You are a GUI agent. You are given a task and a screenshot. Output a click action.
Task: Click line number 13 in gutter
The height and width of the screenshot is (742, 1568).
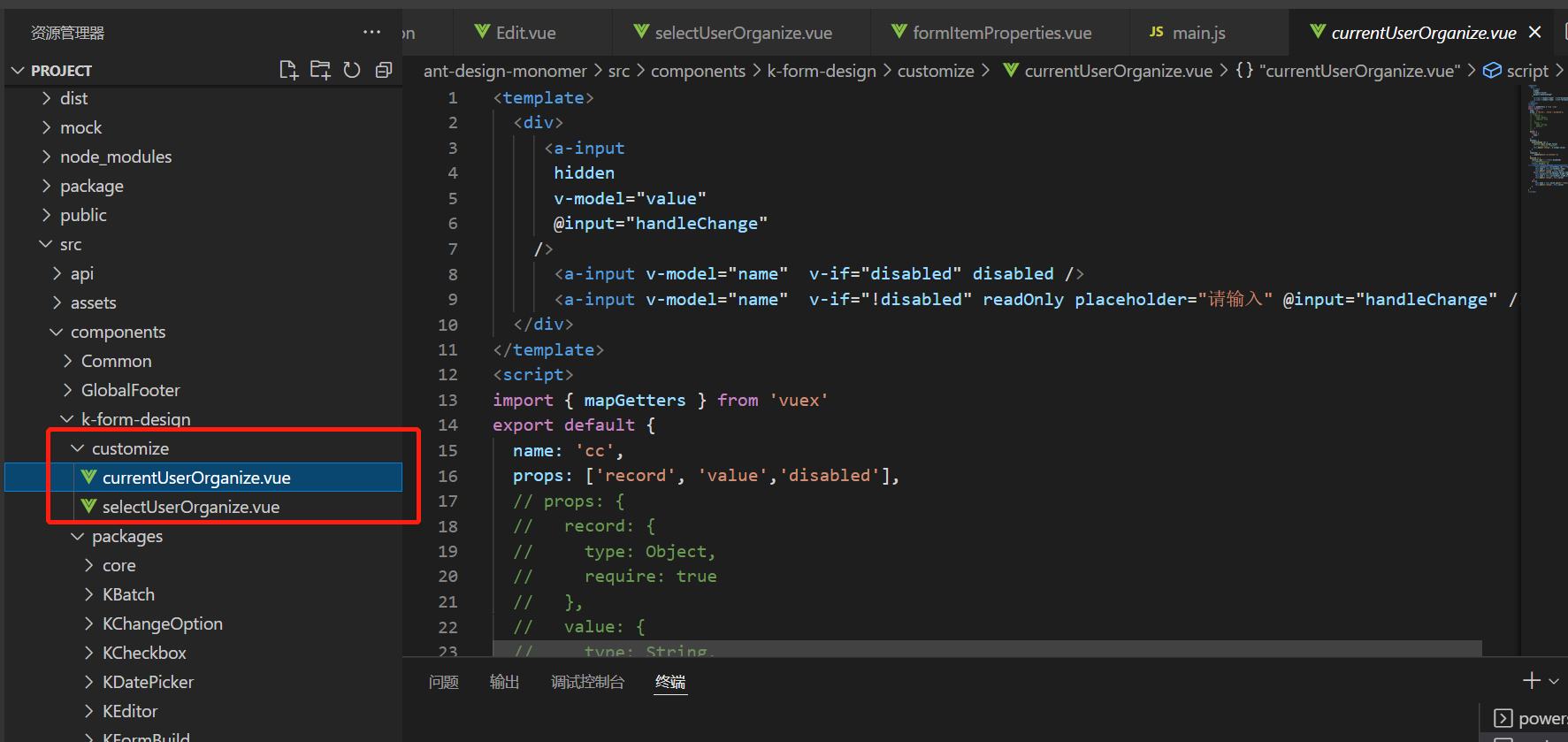click(x=447, y=400)
